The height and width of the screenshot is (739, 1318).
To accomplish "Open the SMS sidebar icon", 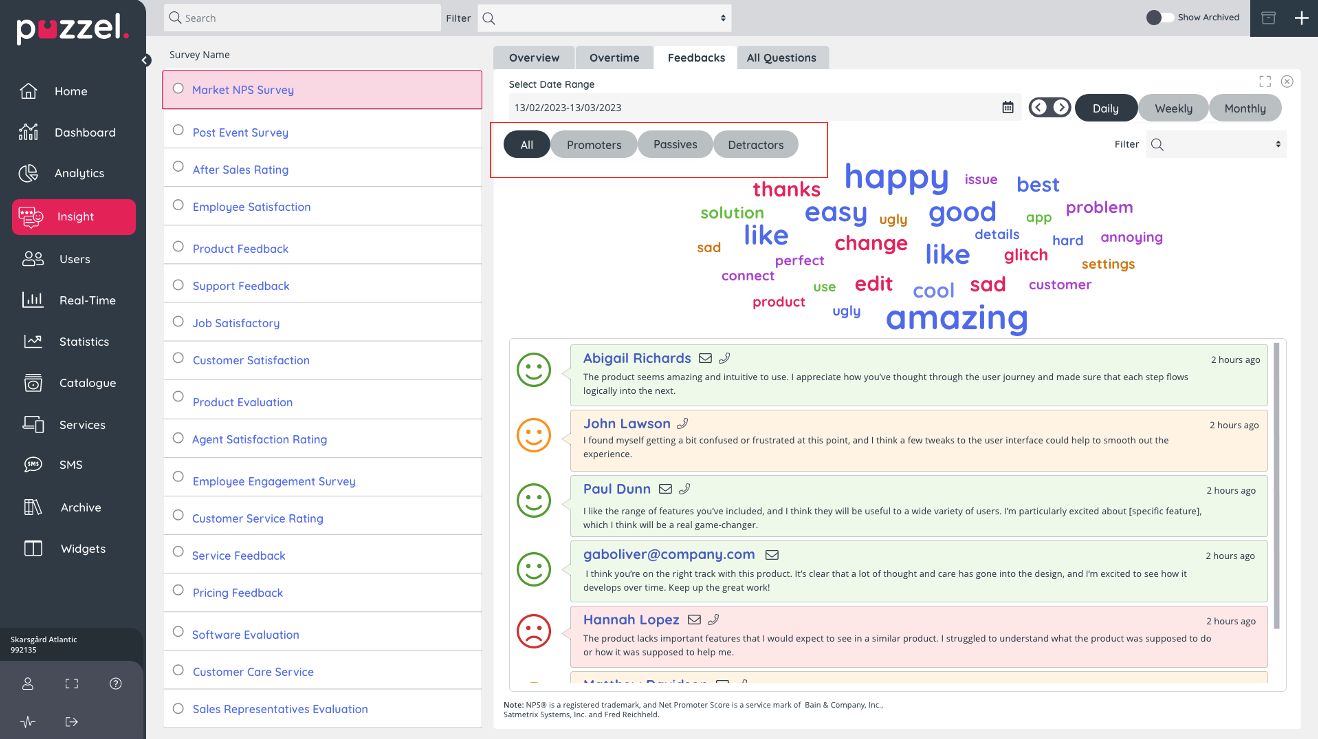I will 32,465.
